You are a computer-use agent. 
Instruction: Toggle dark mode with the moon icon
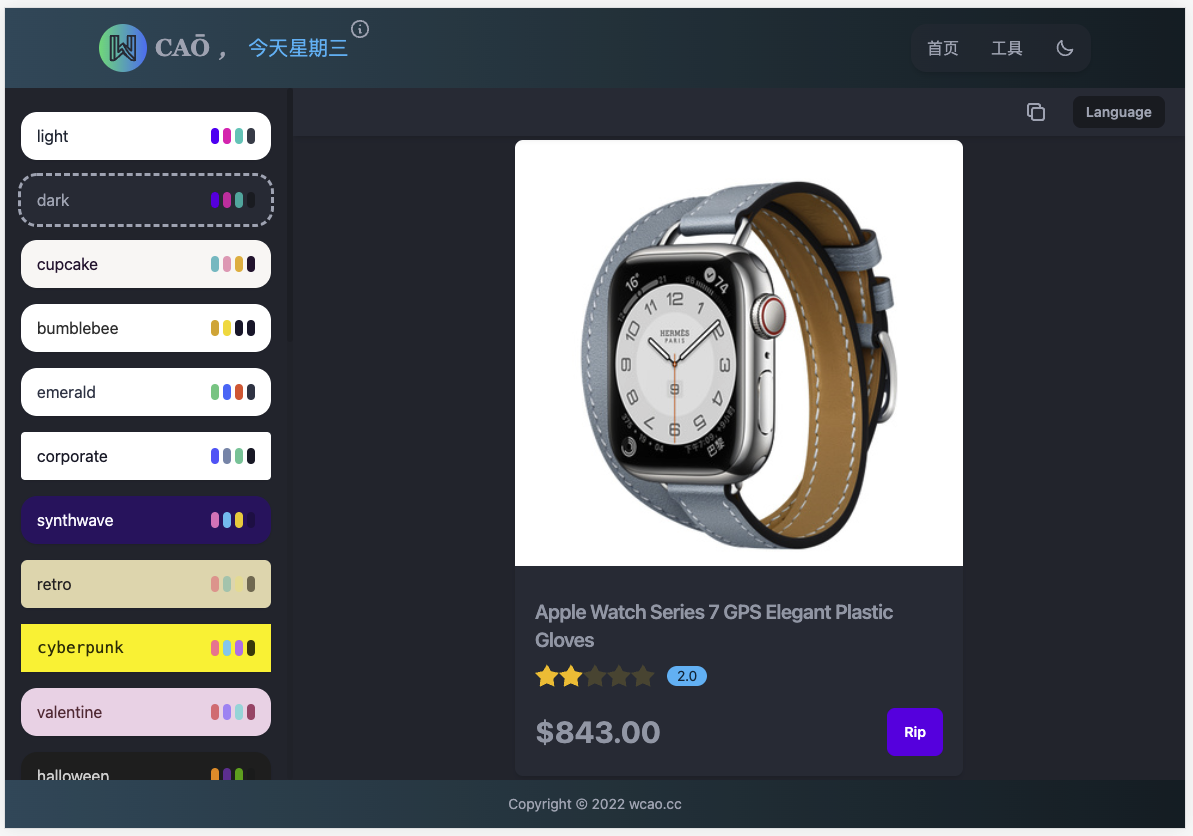[1064, 49]
